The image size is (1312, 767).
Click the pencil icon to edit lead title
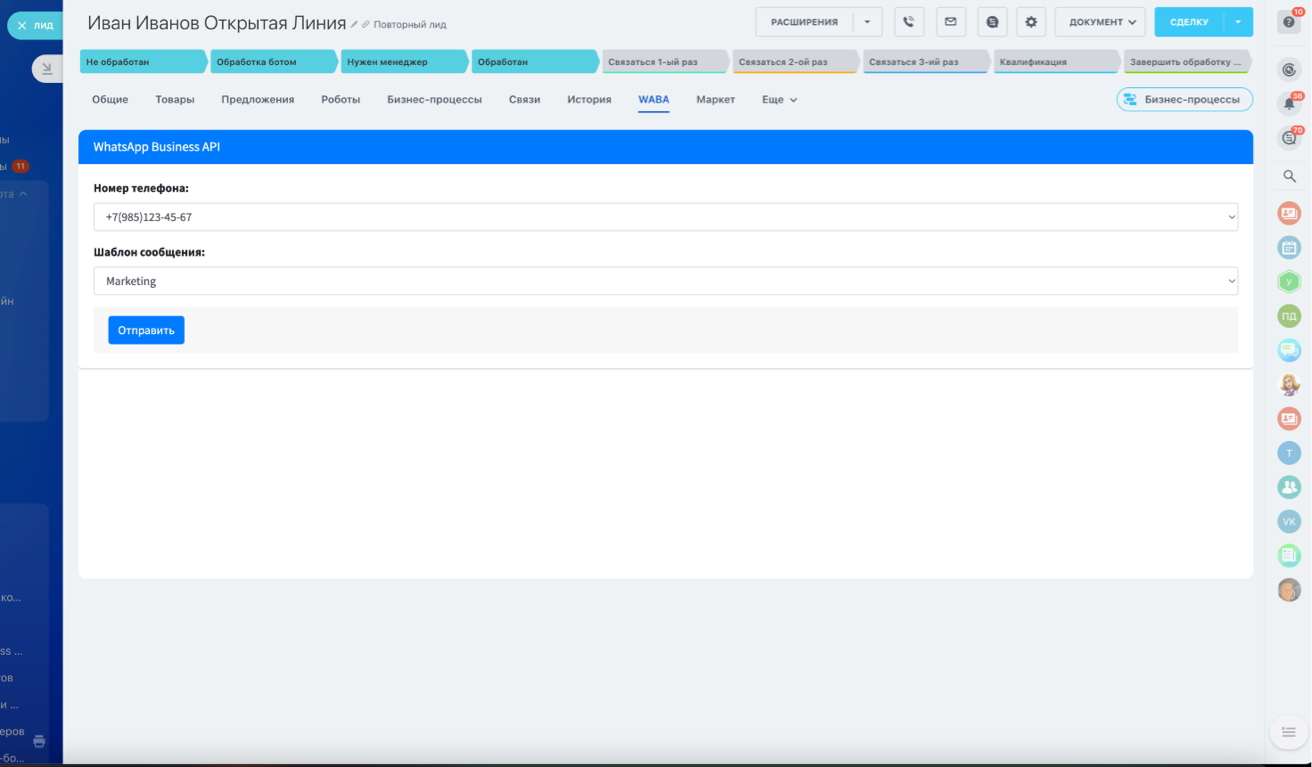pyautogui.click(x=354, y=24)
